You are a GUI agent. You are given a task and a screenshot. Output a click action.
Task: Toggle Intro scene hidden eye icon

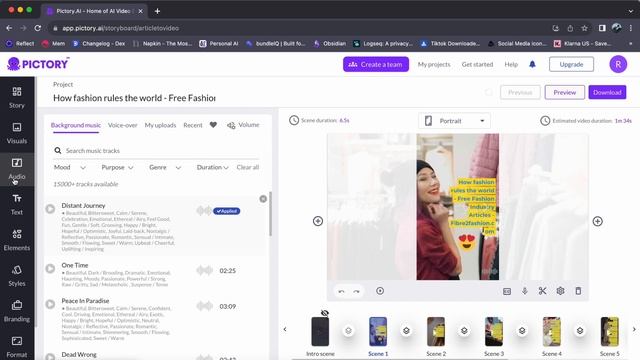pyautogui.click(x=324, y=313)
